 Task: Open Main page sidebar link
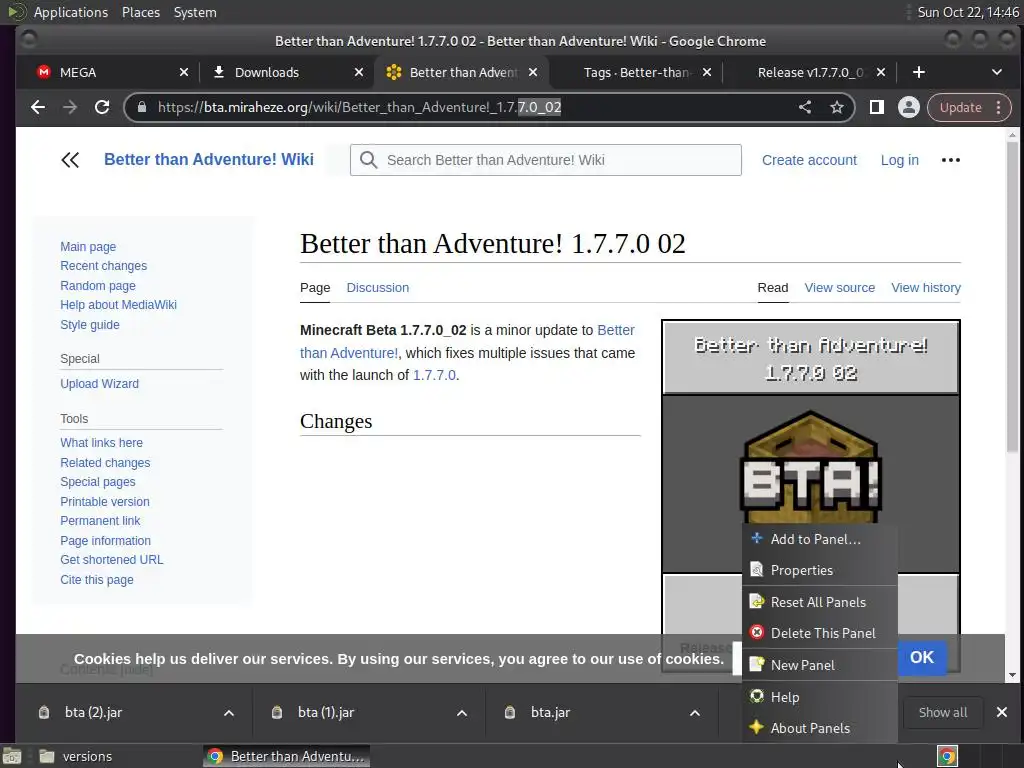pyautogui.click(x=88, y=247)
